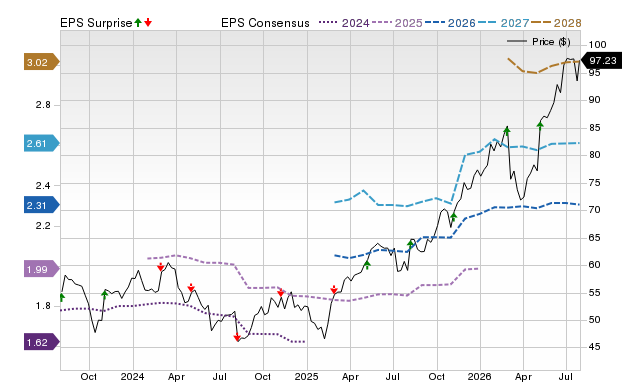The width and height of the screenshot is (640, 382).
Task: Click the Price ($) legend entry
Action: [538, 42]
